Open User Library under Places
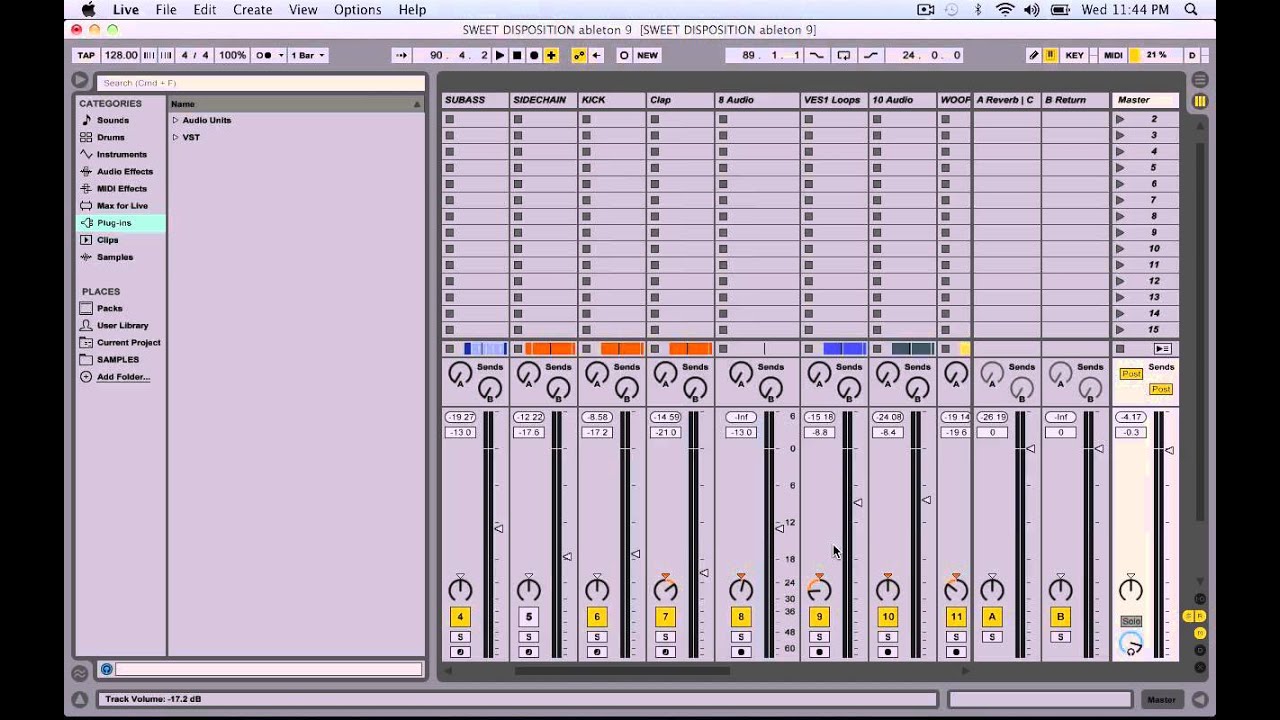The image size is (1280, 720). click(121, 325)
